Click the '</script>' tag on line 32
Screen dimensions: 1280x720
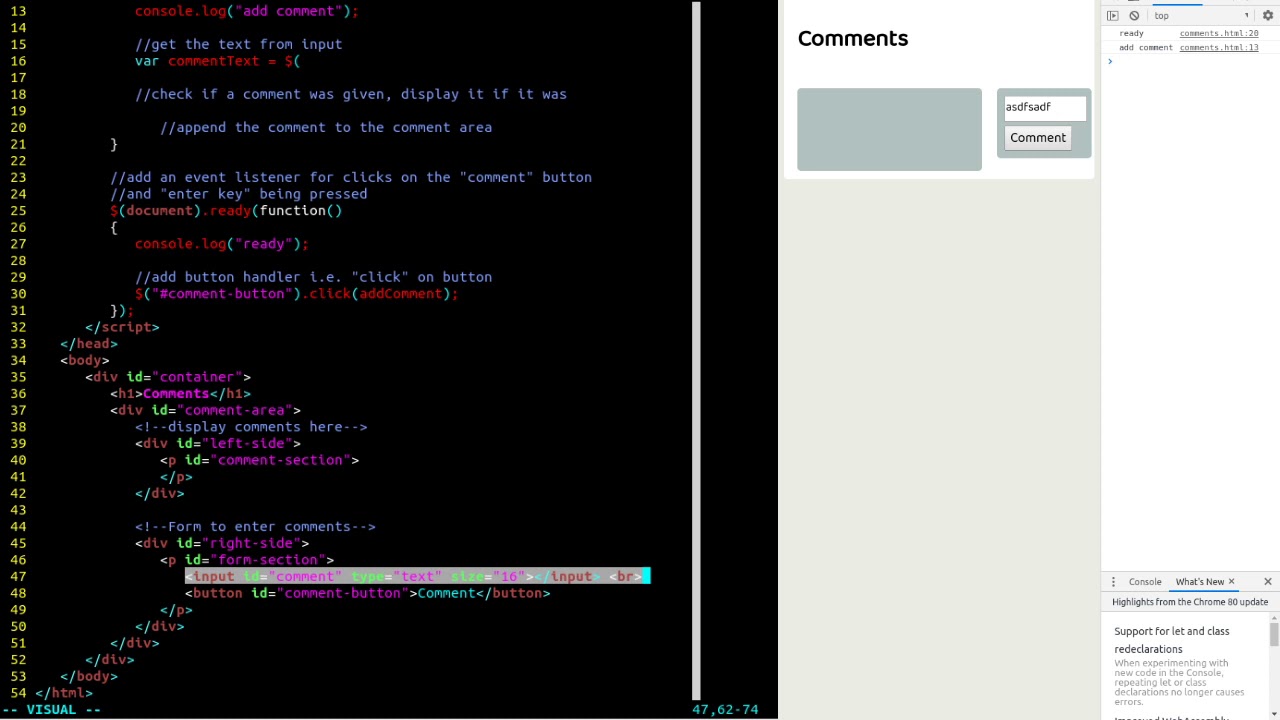(x=122, y=327)
